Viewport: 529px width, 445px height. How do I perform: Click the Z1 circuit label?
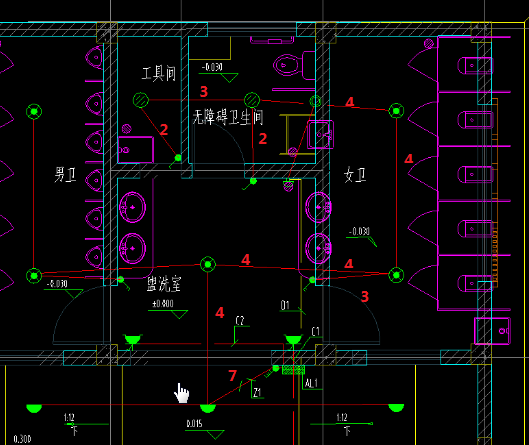[257, 393]
